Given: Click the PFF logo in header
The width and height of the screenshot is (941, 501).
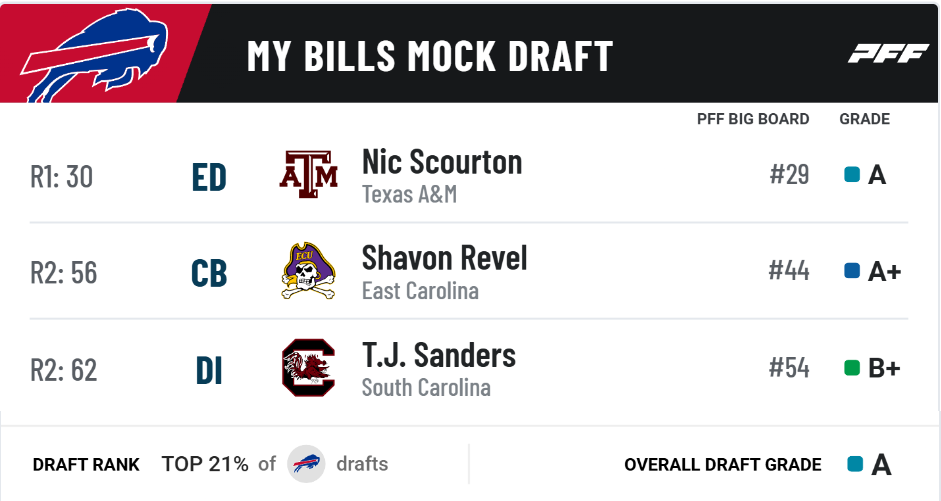Looking at the screenshot, I should pos(889,53).
